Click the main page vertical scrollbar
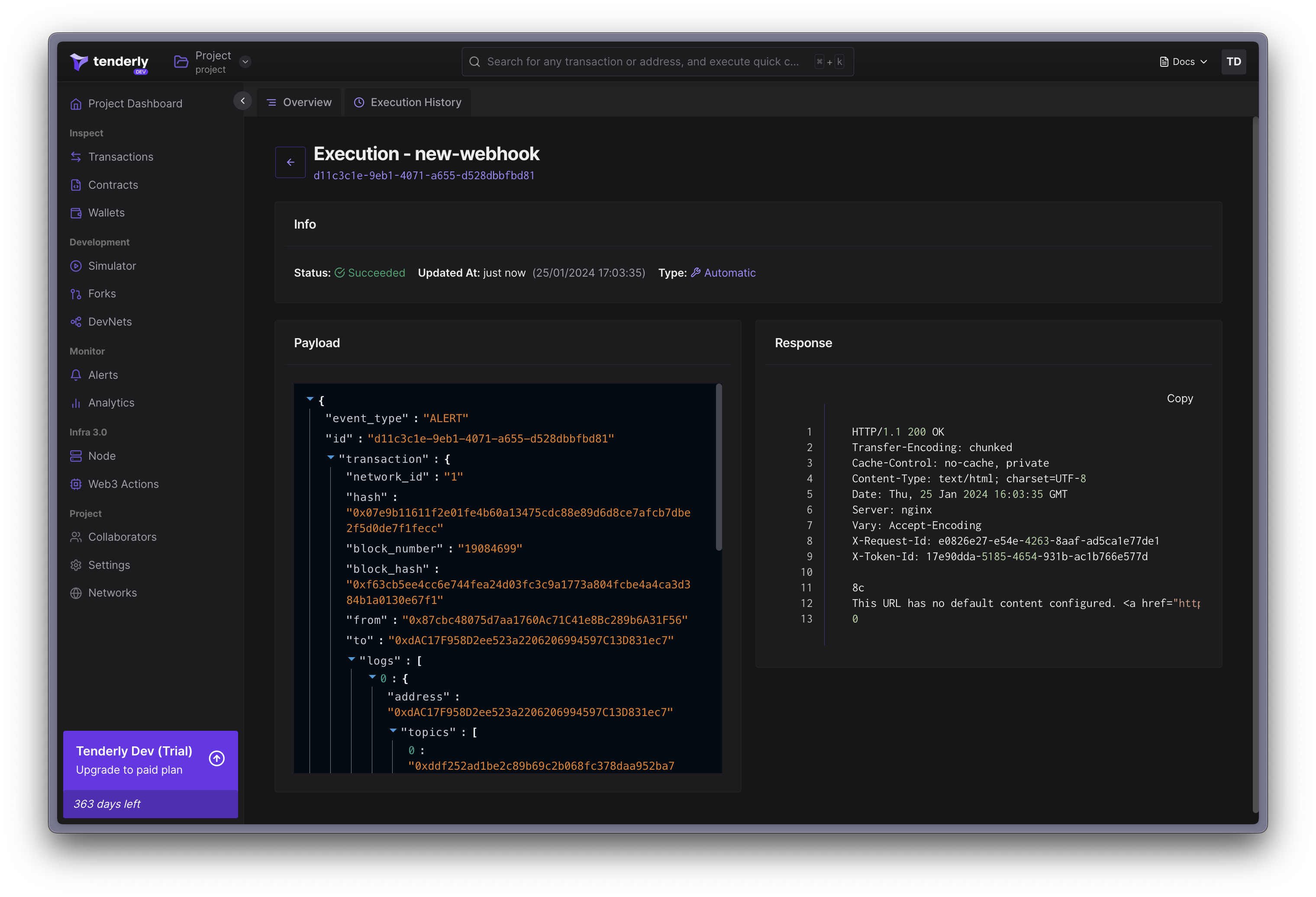 tap(1255, 465)
